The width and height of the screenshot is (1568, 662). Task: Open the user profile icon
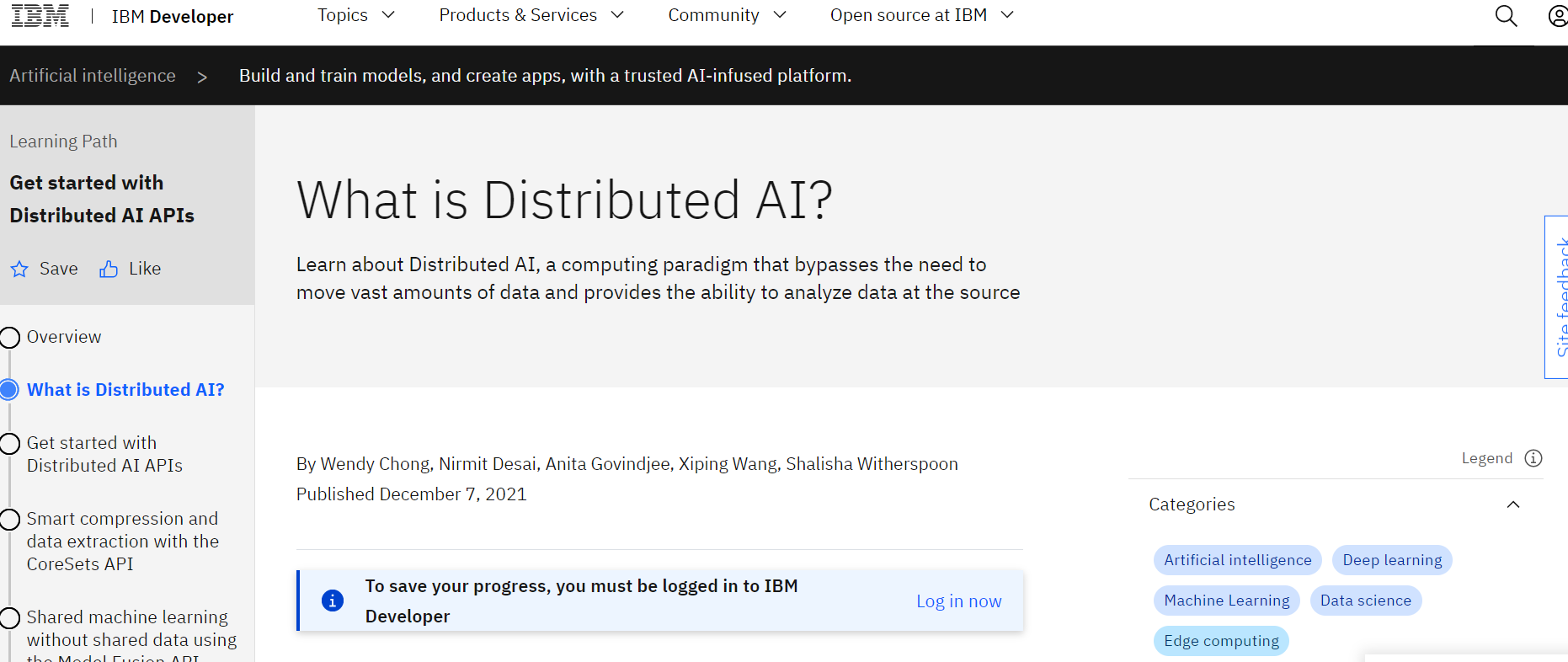pyautogui.click(x=1558, y=16)
